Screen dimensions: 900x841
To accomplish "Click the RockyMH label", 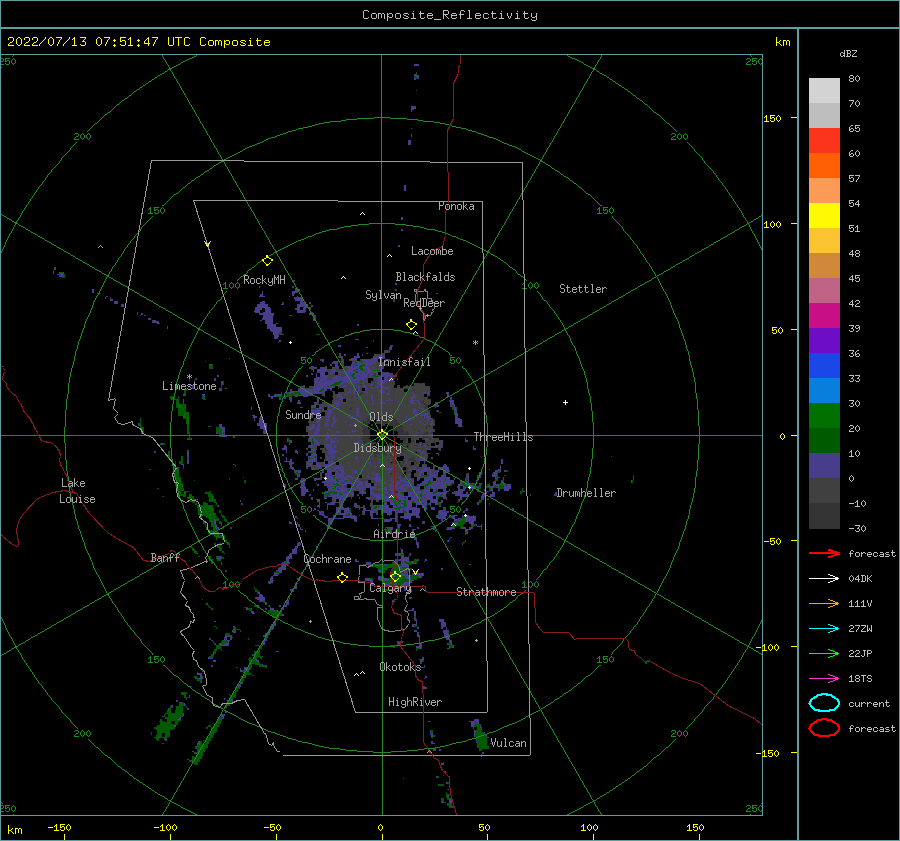I will tap(264, 280).
